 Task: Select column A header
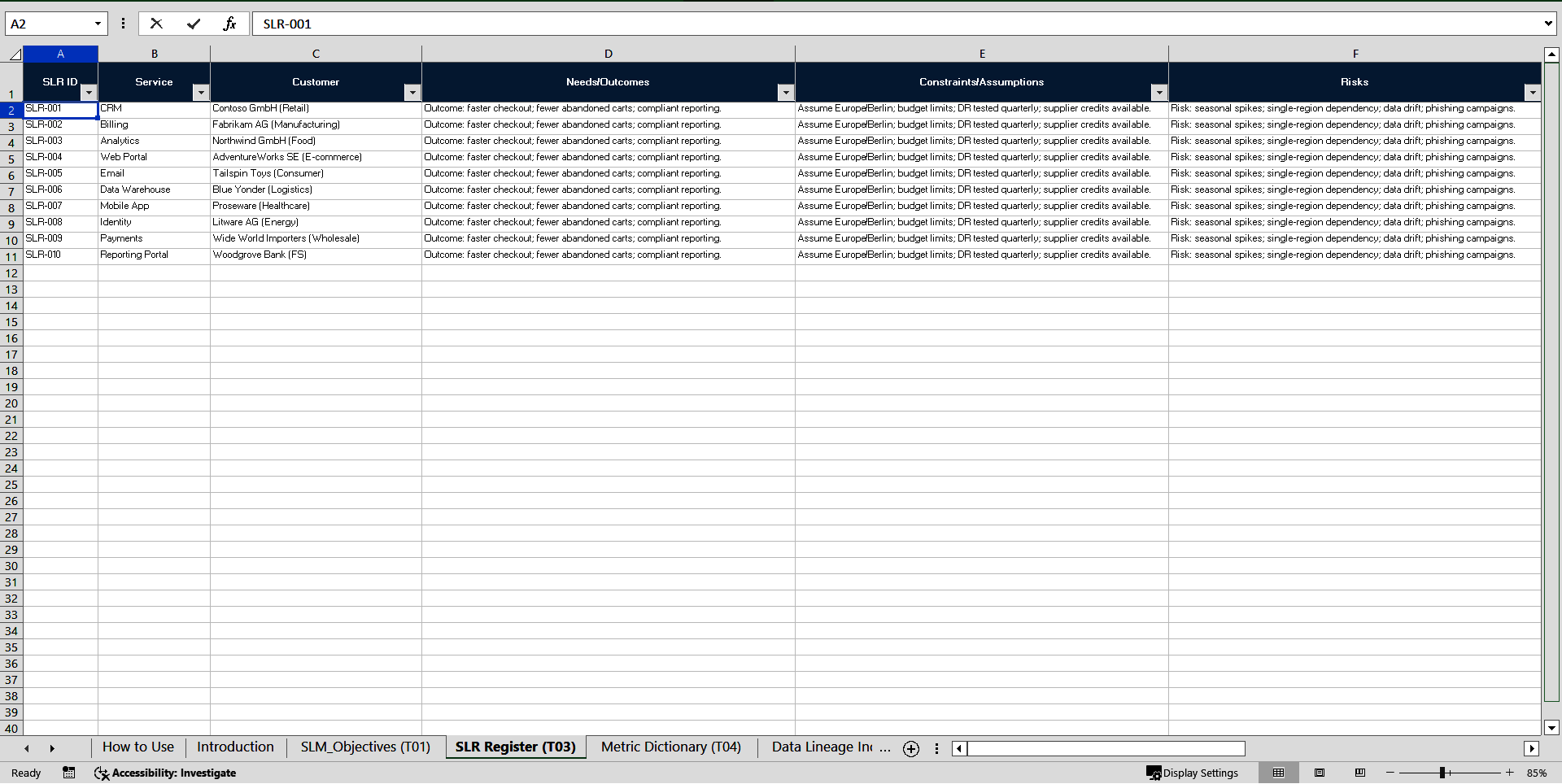coord(60,54)
